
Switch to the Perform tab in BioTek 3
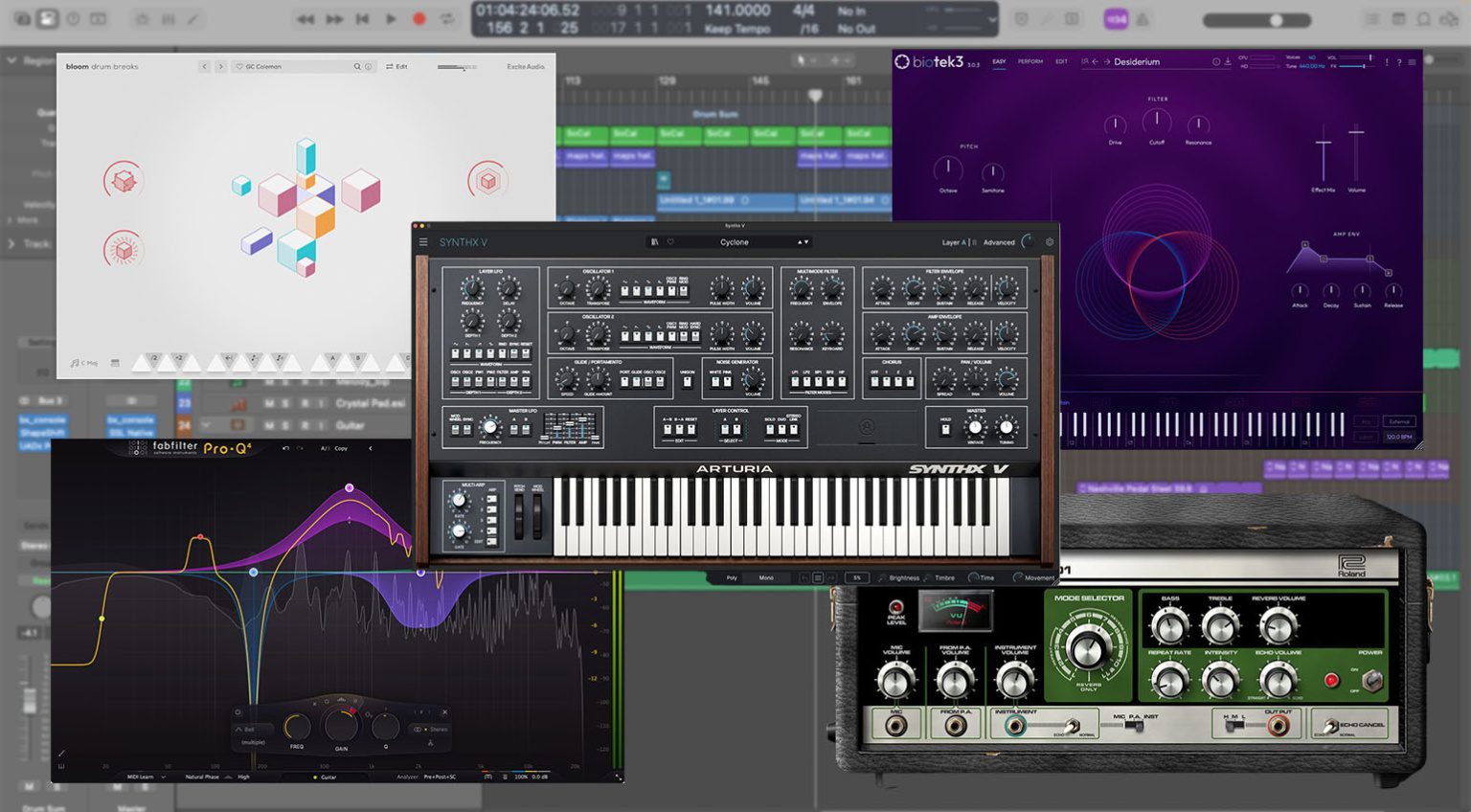pyautogui.click(x=1030, y=61)
